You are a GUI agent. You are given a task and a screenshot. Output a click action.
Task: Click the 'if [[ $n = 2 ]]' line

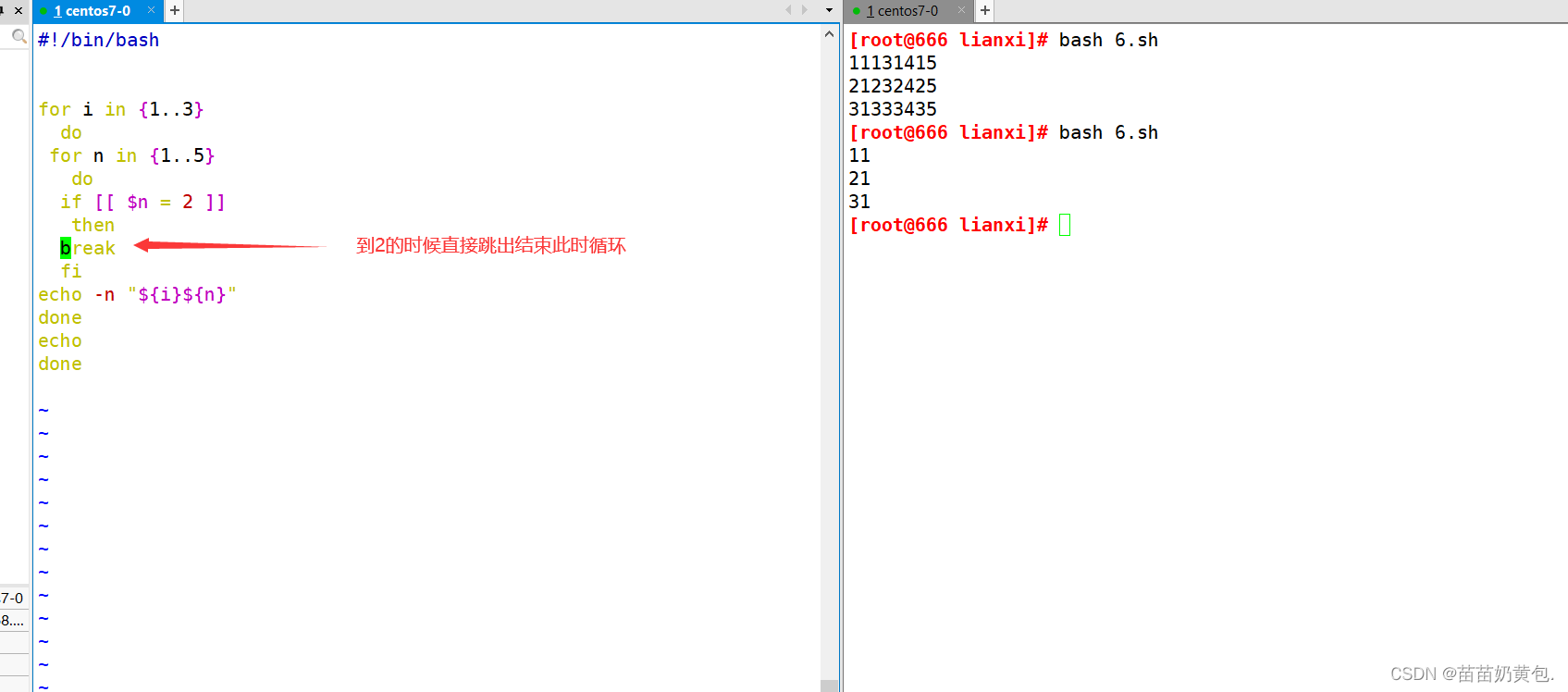point(142,202)
